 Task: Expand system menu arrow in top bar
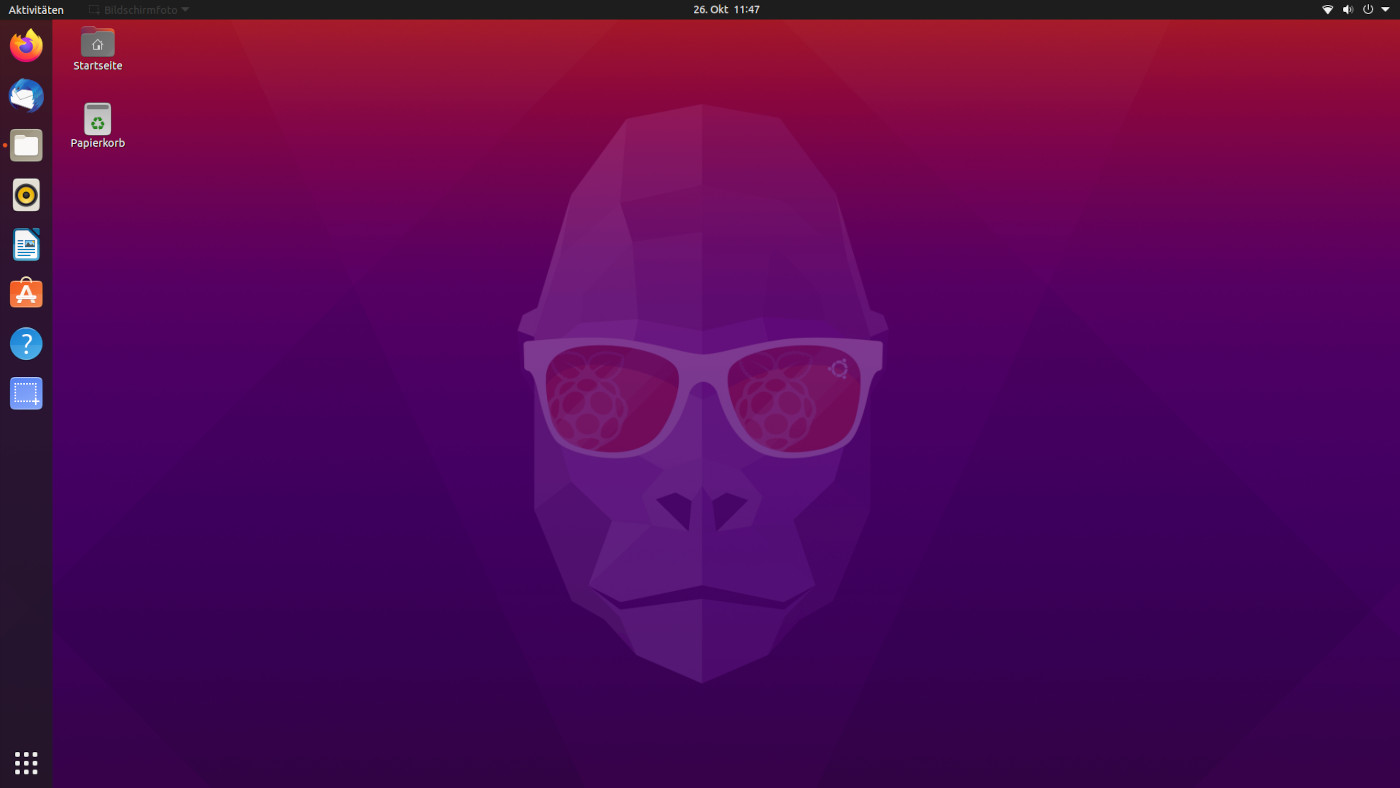(1385, 9)
